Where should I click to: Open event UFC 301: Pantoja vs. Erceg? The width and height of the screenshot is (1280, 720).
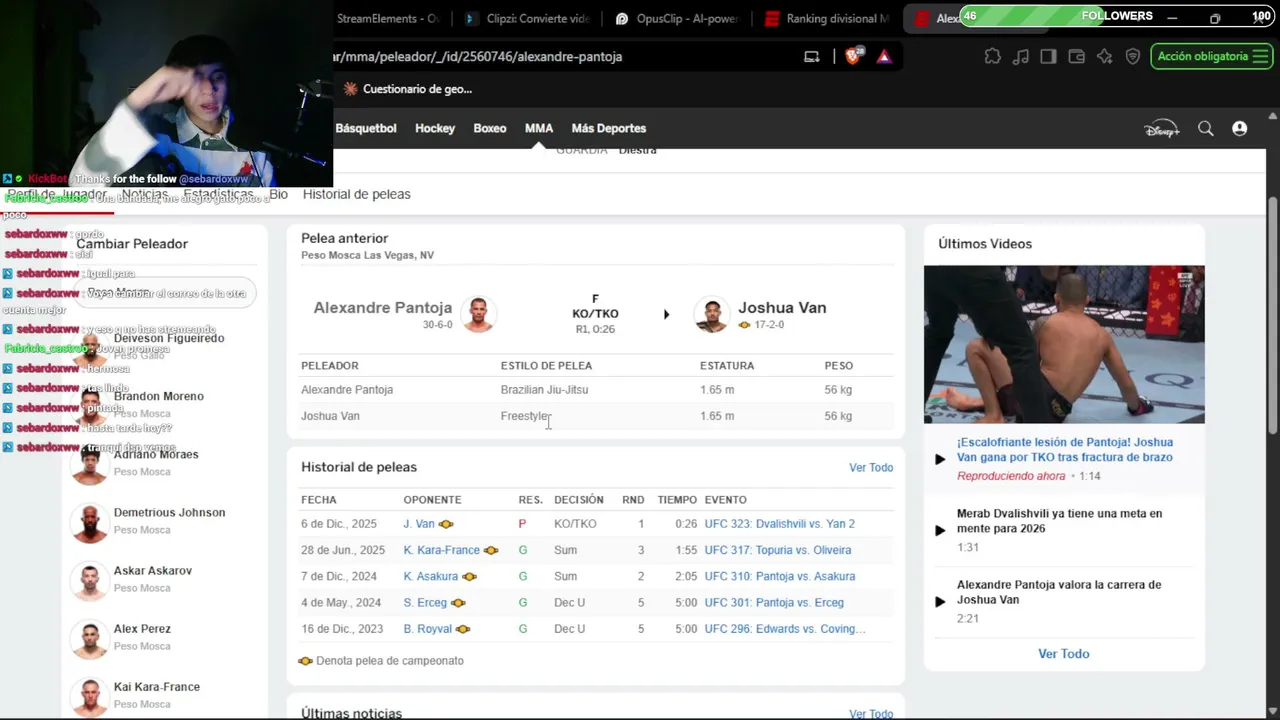(774, 602)
